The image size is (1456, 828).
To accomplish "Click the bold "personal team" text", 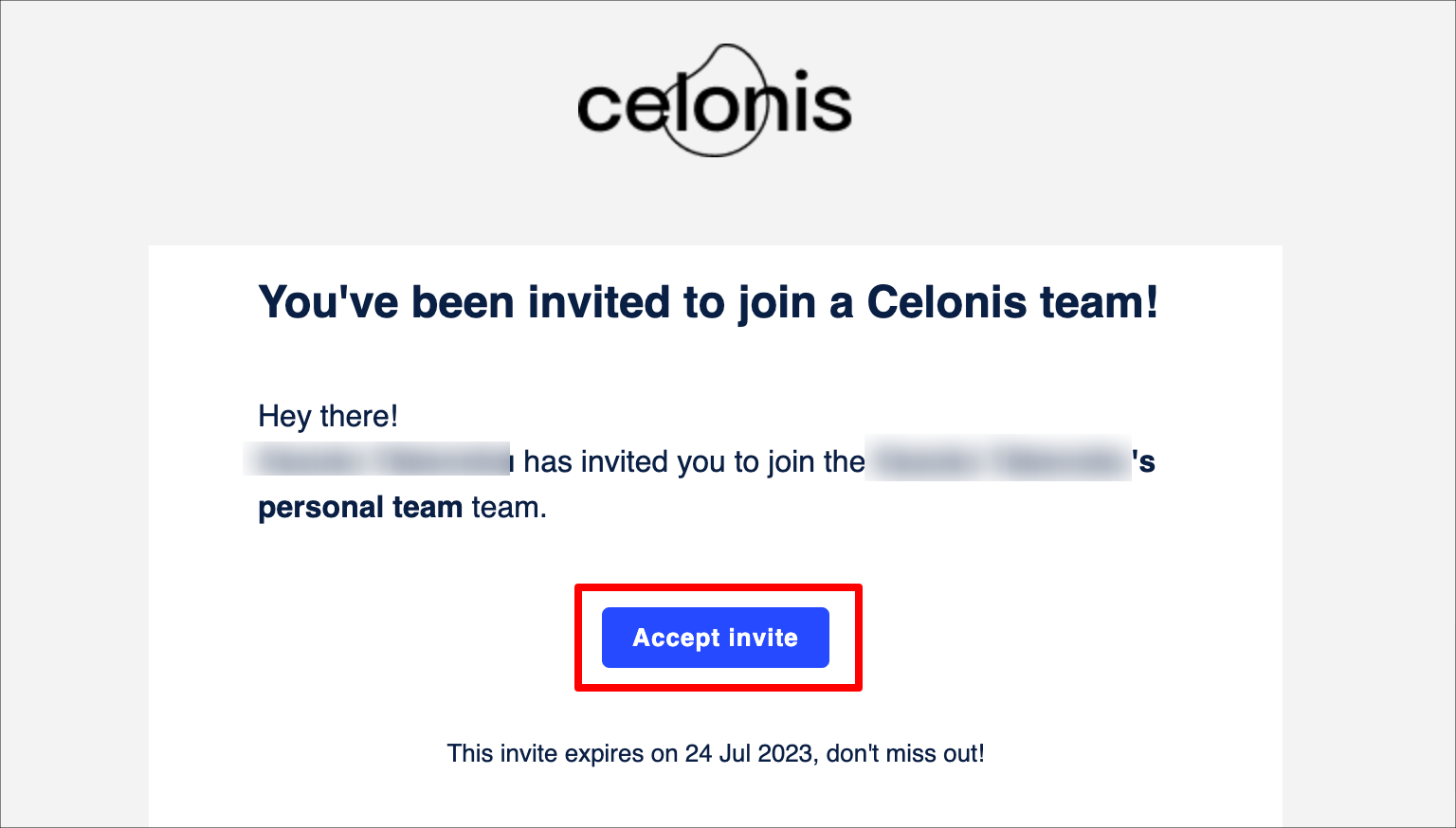I will click(360, 508).
